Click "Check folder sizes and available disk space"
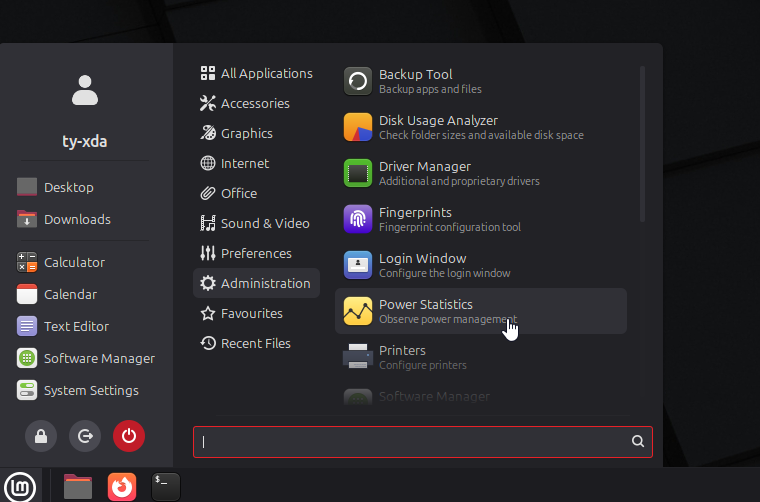Image resolution: width=760 pixels, height=502 pixels. click(481, 135)
